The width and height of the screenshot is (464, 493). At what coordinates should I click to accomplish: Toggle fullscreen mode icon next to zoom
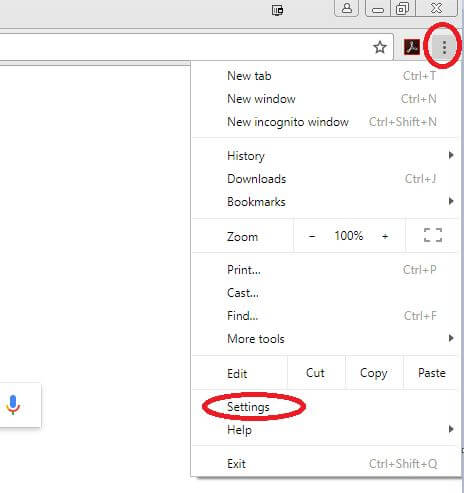point(433,235)
